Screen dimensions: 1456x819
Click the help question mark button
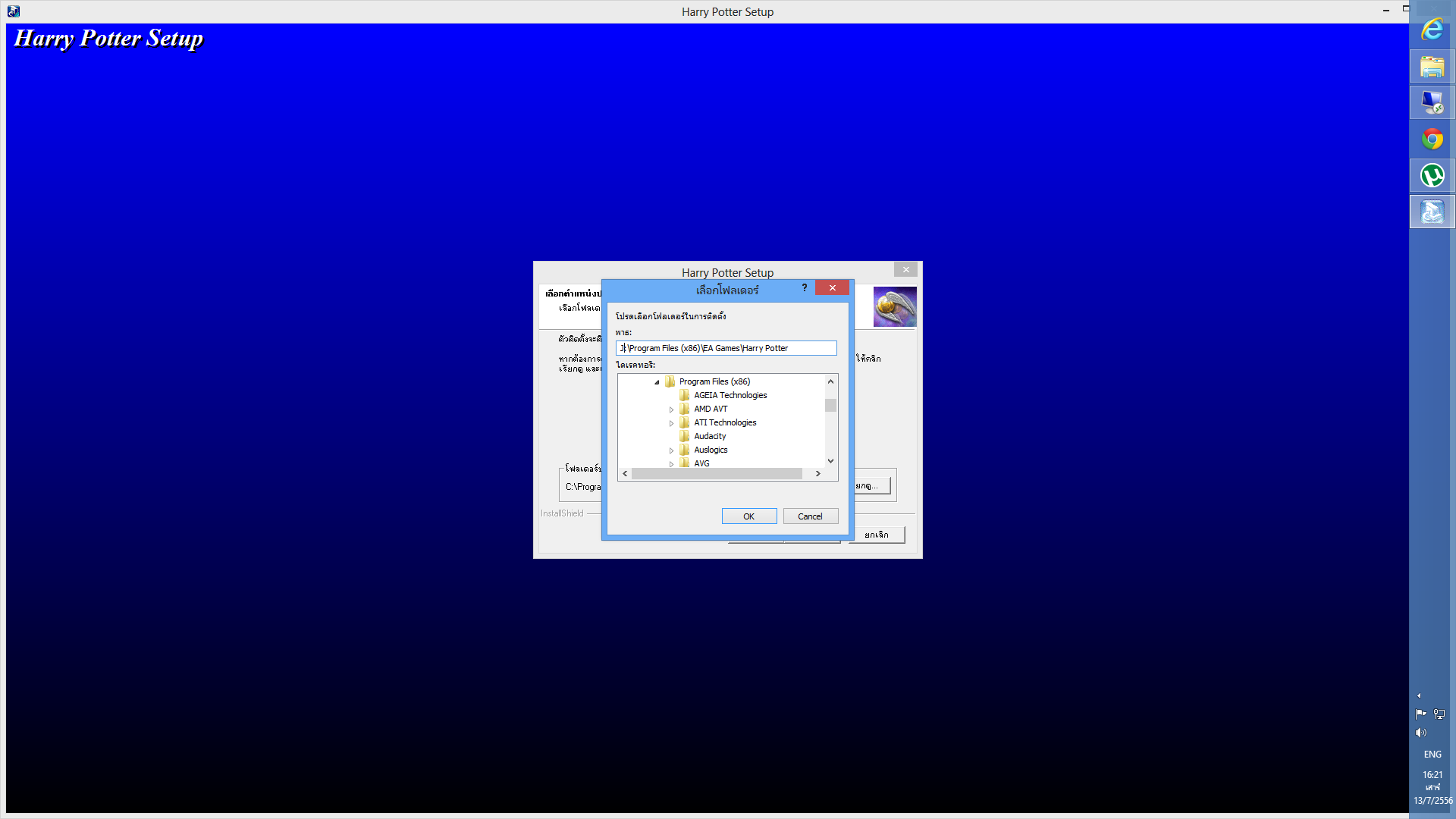tap(805, 288)
